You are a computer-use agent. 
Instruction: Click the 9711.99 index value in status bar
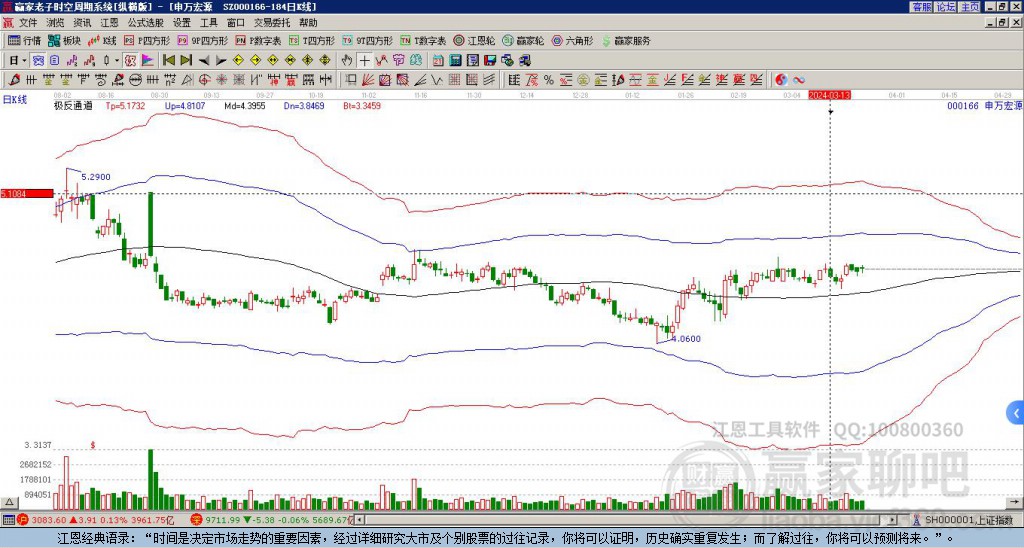[x=223, y=520]
